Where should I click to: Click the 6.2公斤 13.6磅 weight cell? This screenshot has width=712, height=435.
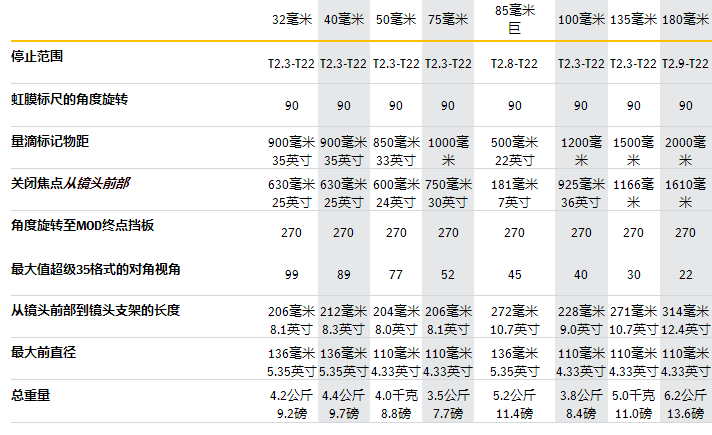click(x=686, y=406)
